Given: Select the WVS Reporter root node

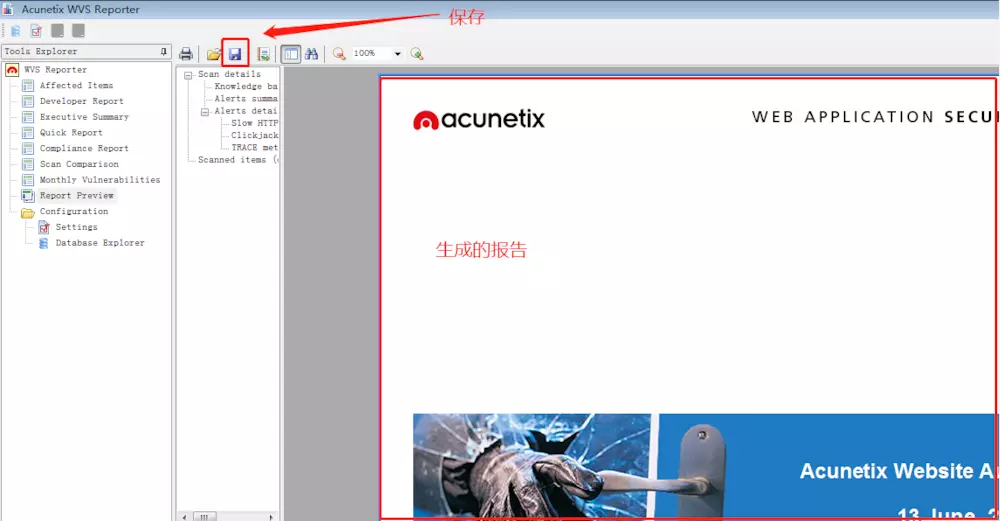Looking at the screenshot, I should (x=55, y=70).
